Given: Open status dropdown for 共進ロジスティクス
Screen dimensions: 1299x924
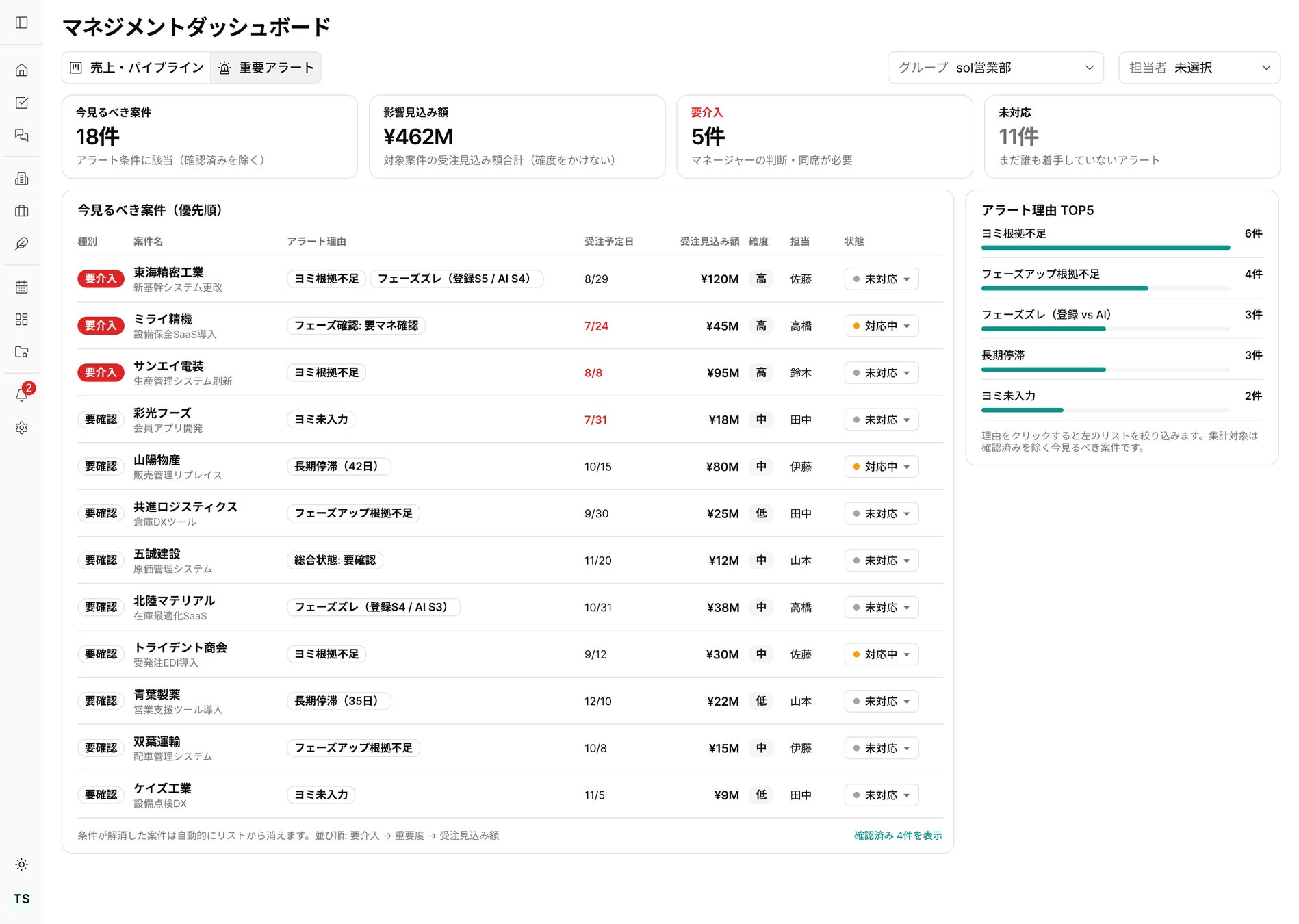Looking at the screenshot, I should click(x=882, y=513).
